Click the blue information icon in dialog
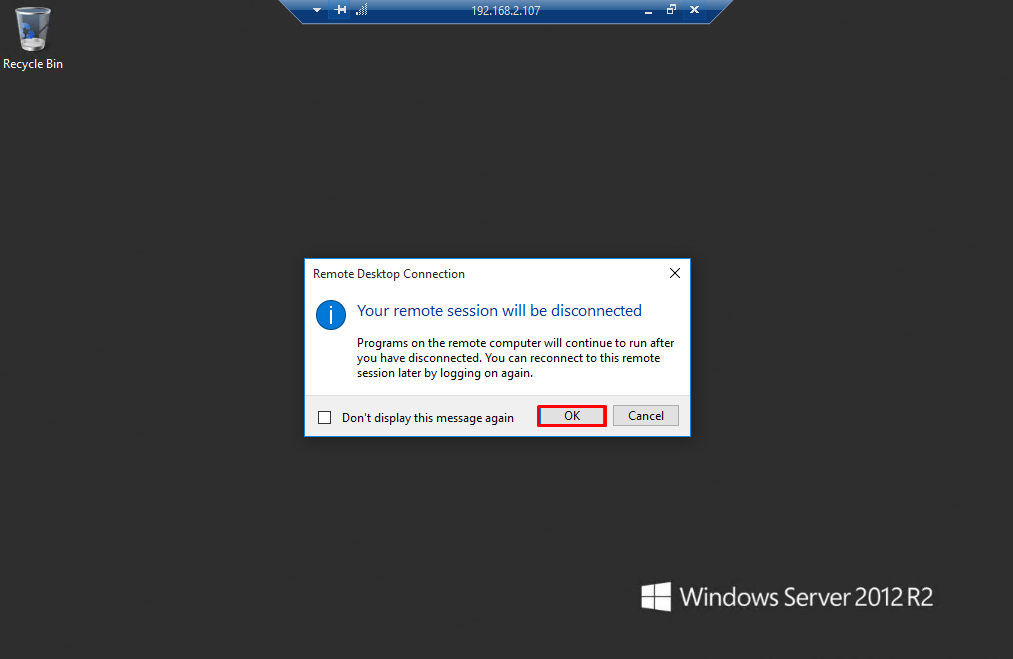 pyautogui.click(x=331, y=315)
